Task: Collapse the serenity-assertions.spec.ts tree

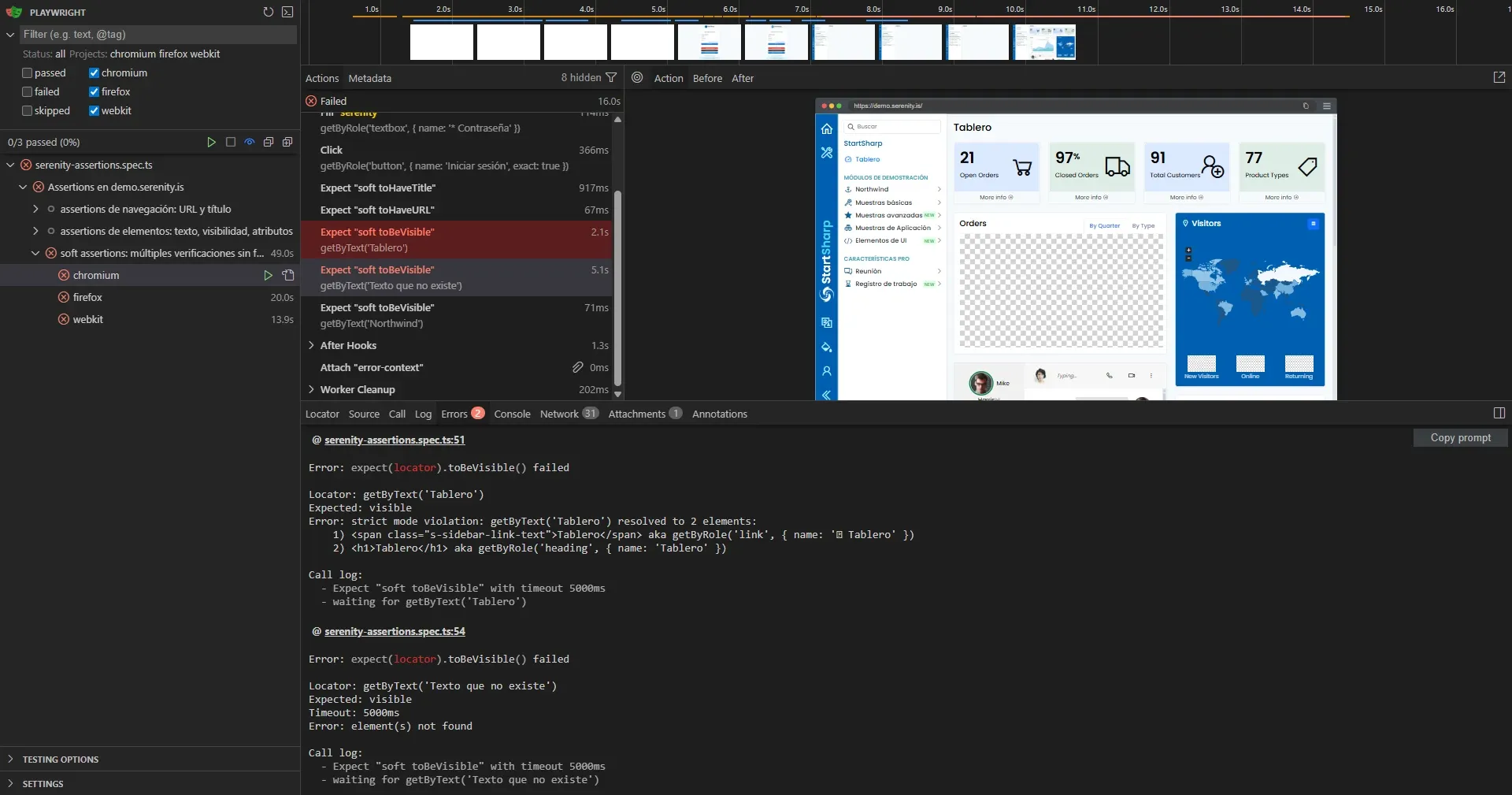Action: click(x=9, y=165)
